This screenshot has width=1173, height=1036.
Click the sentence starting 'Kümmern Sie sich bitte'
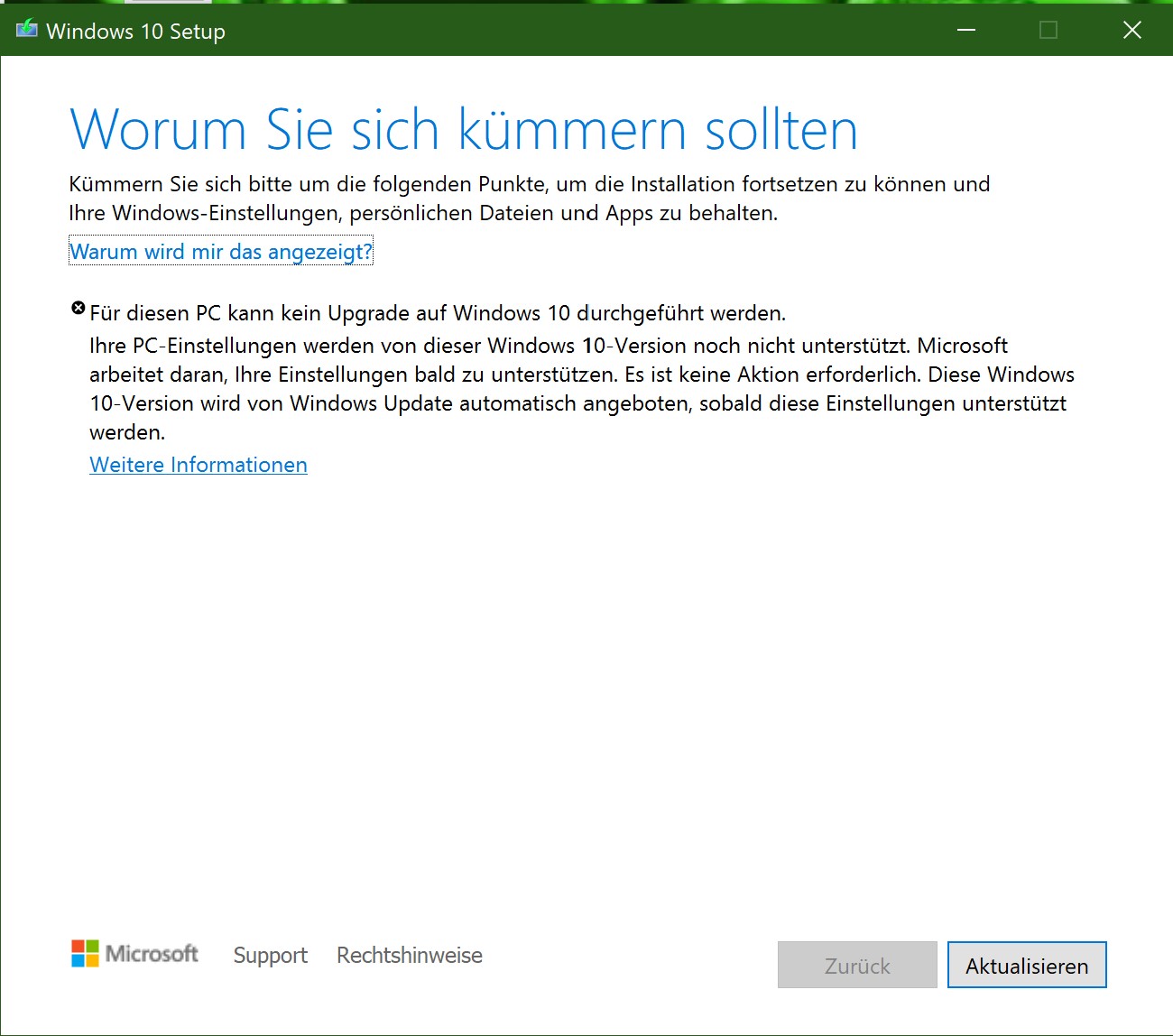530,199
